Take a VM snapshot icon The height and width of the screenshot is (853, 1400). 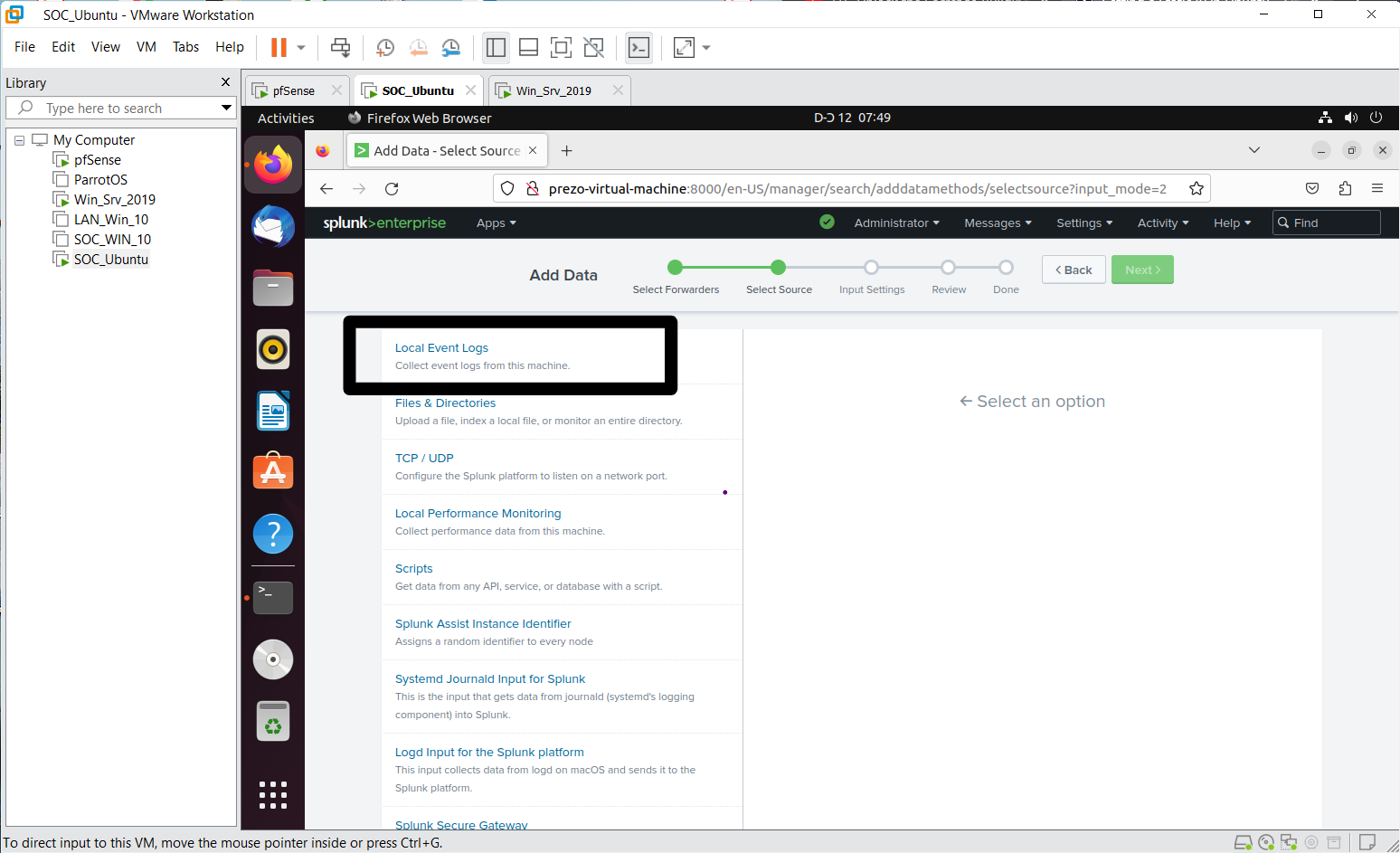pos(385,47)
